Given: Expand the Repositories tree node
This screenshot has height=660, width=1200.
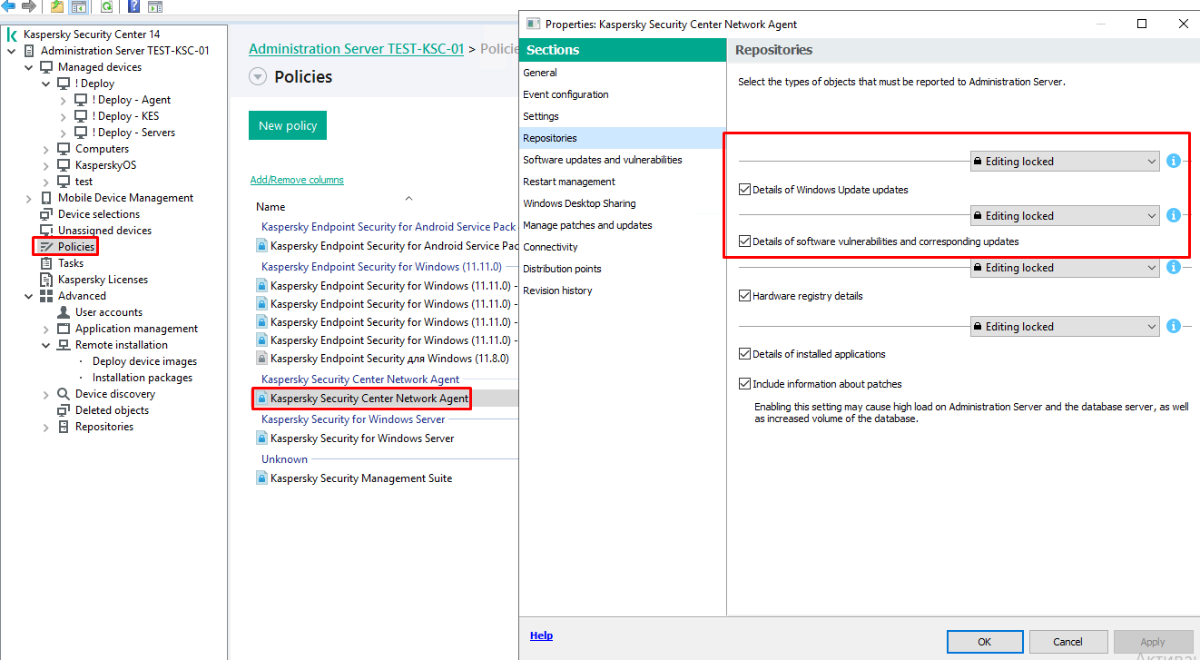Looking at the screenshot, I should click(x=45, y=427).
